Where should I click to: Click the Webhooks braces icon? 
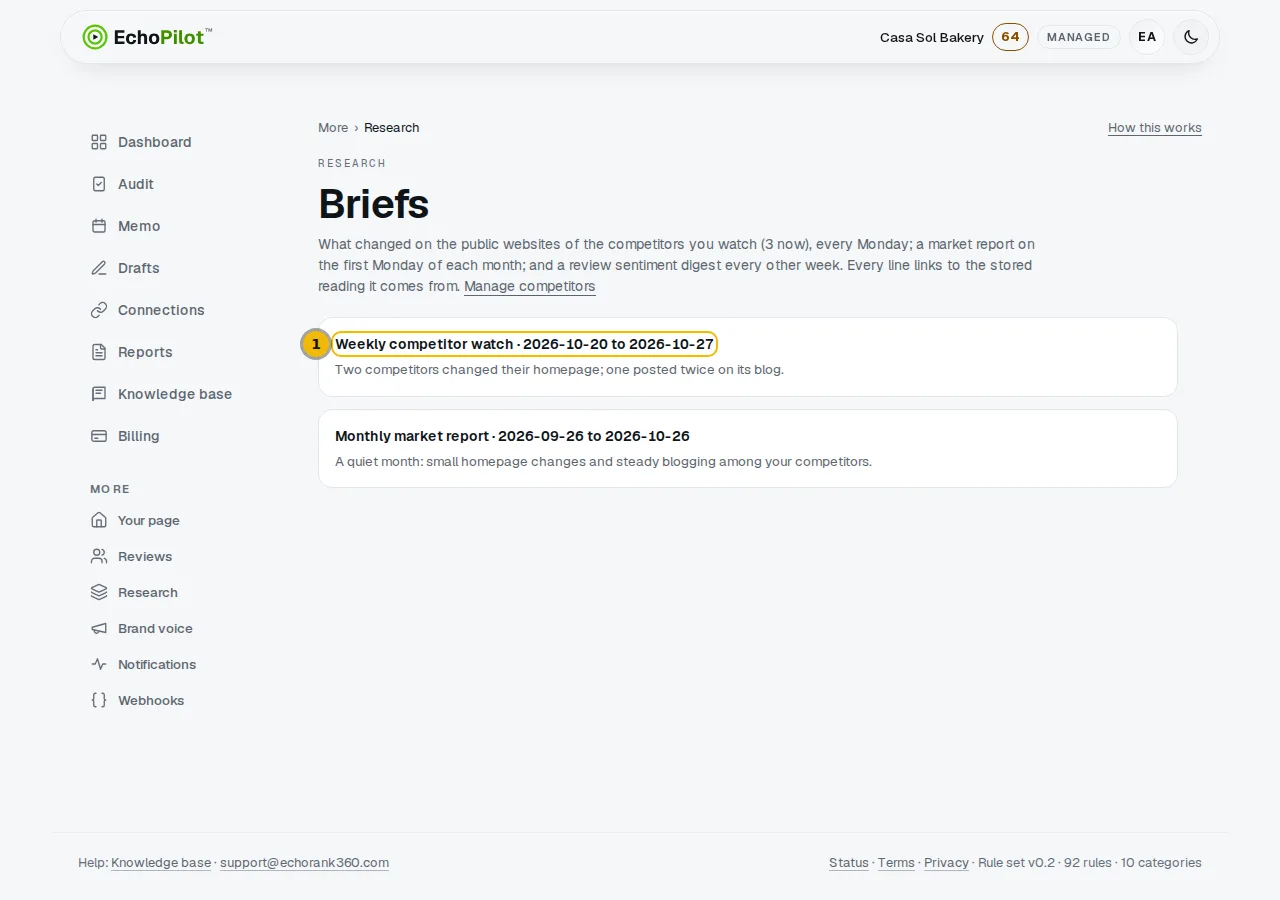[x=99, y=700]
